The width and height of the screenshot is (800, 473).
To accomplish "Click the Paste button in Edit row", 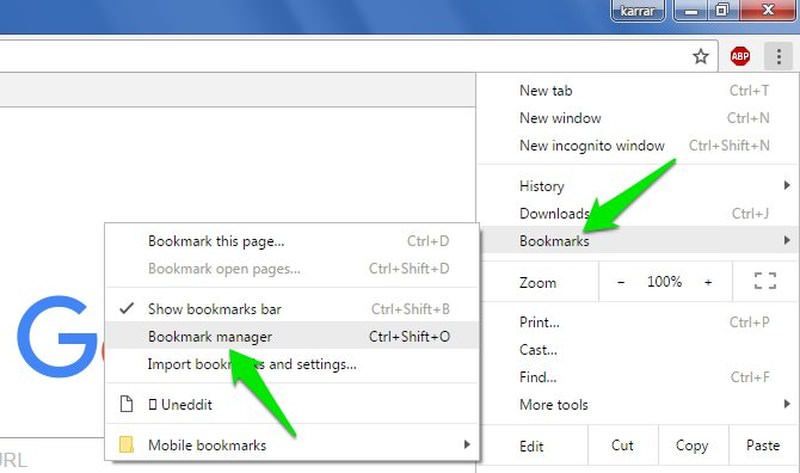I will pyautogui.click(x=763, y=445).
